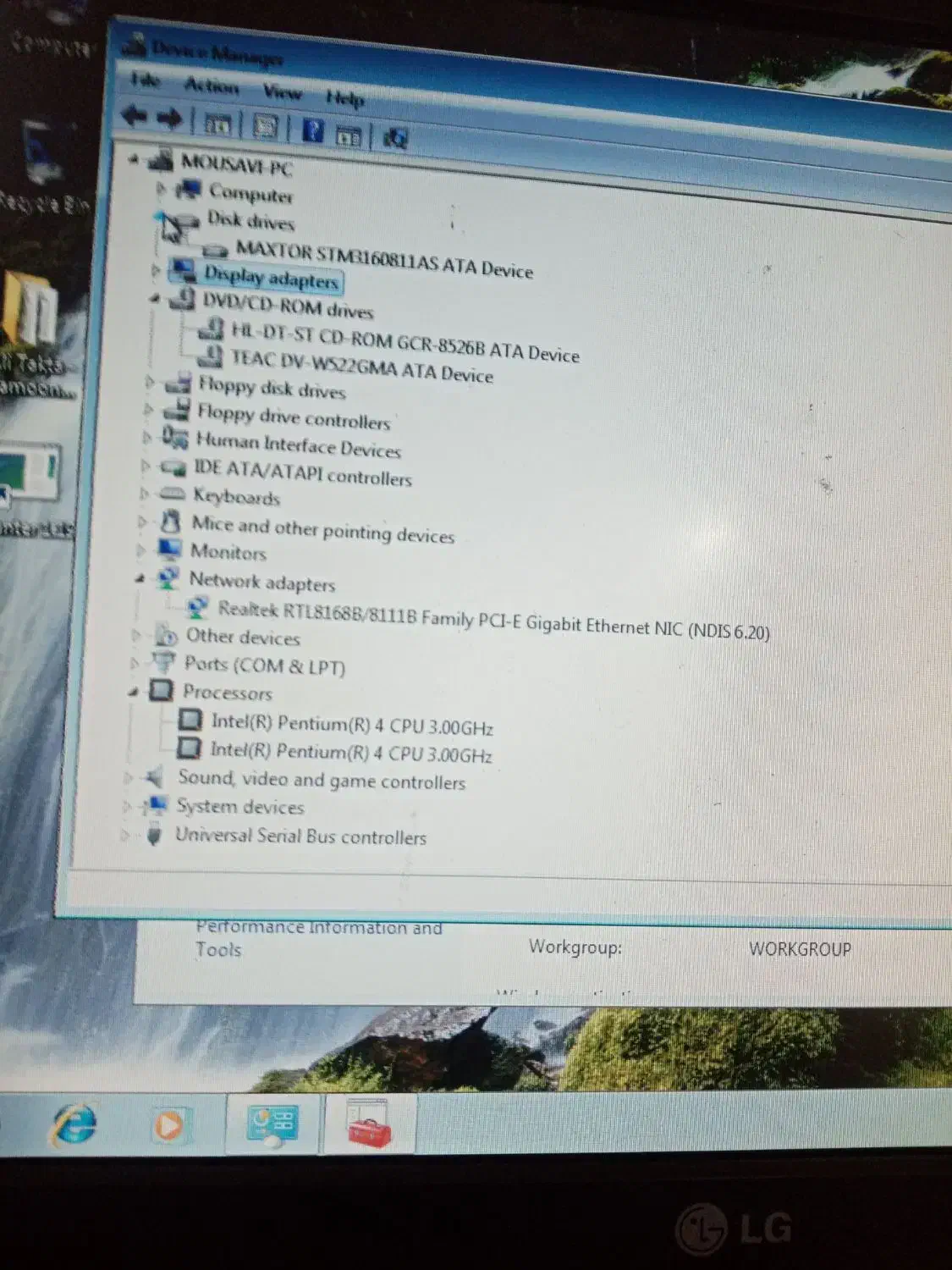Click the blue Help toolbar icon
The width and height of the screenshot is (952, 1270).
pyautogui.click(x=312, y=130)
